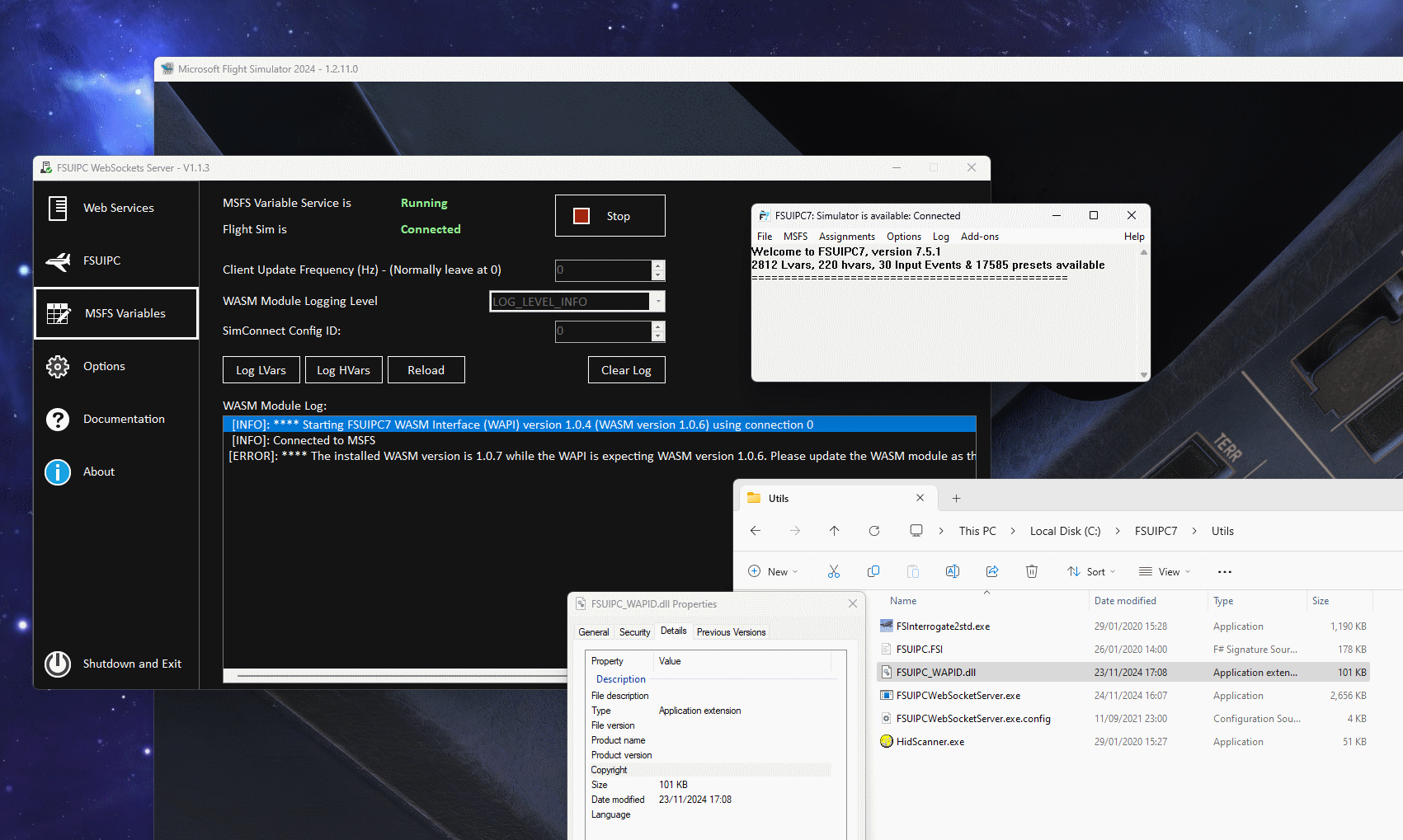Open Assignments menu in FSUIPC7
Screen dimensions: 1403x840
(847, 237)
